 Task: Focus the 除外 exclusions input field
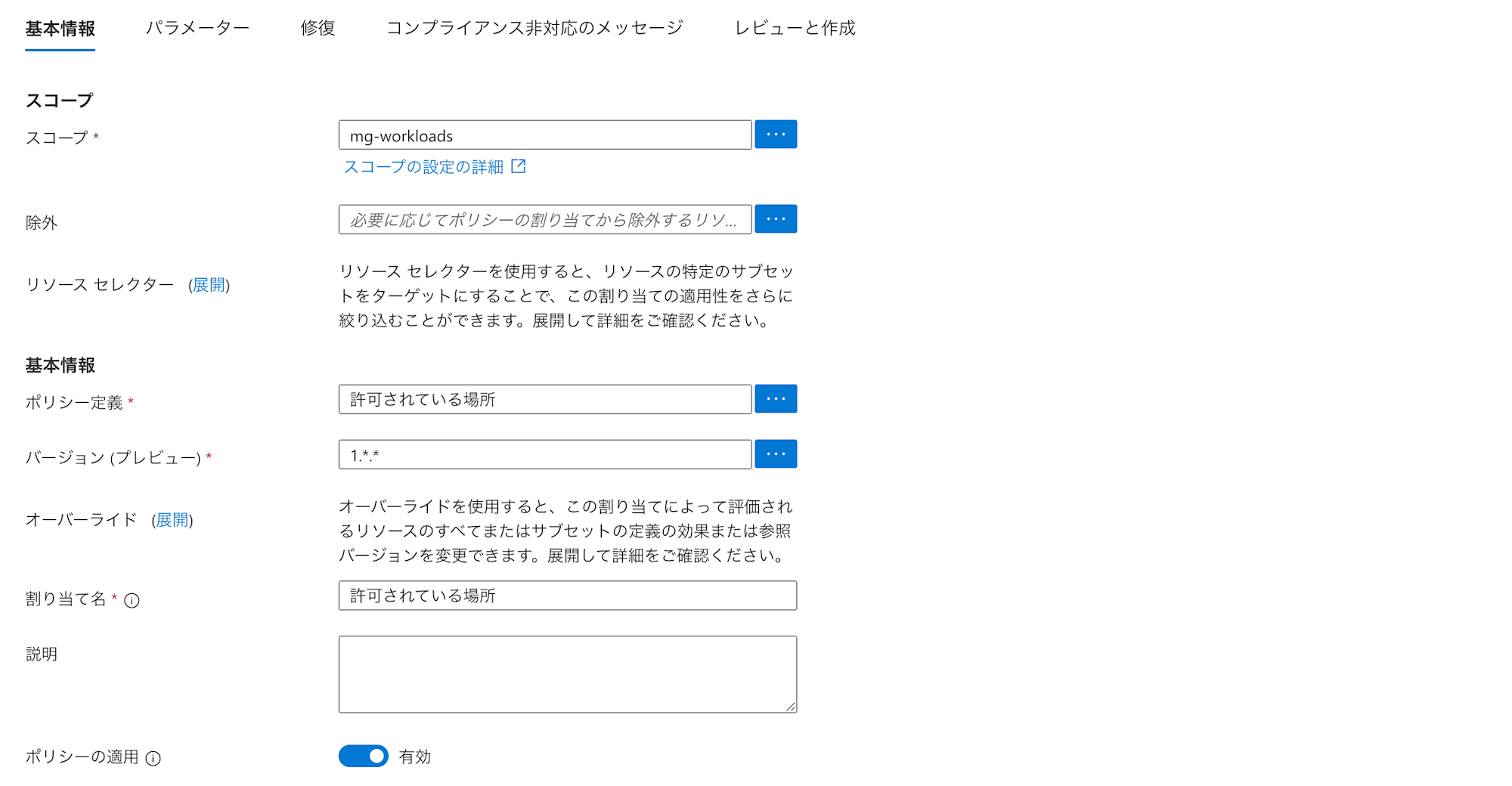(x=545, y=220)
